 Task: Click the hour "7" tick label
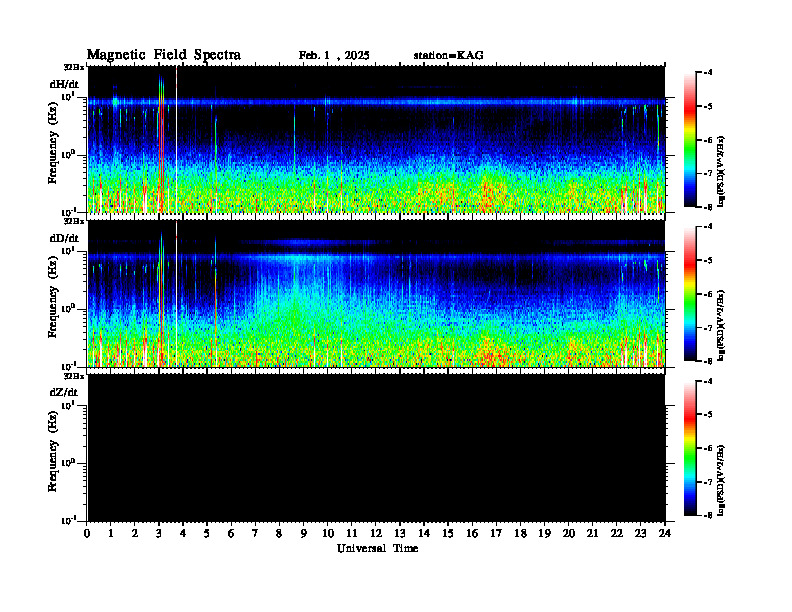click(x=255, y=533)
